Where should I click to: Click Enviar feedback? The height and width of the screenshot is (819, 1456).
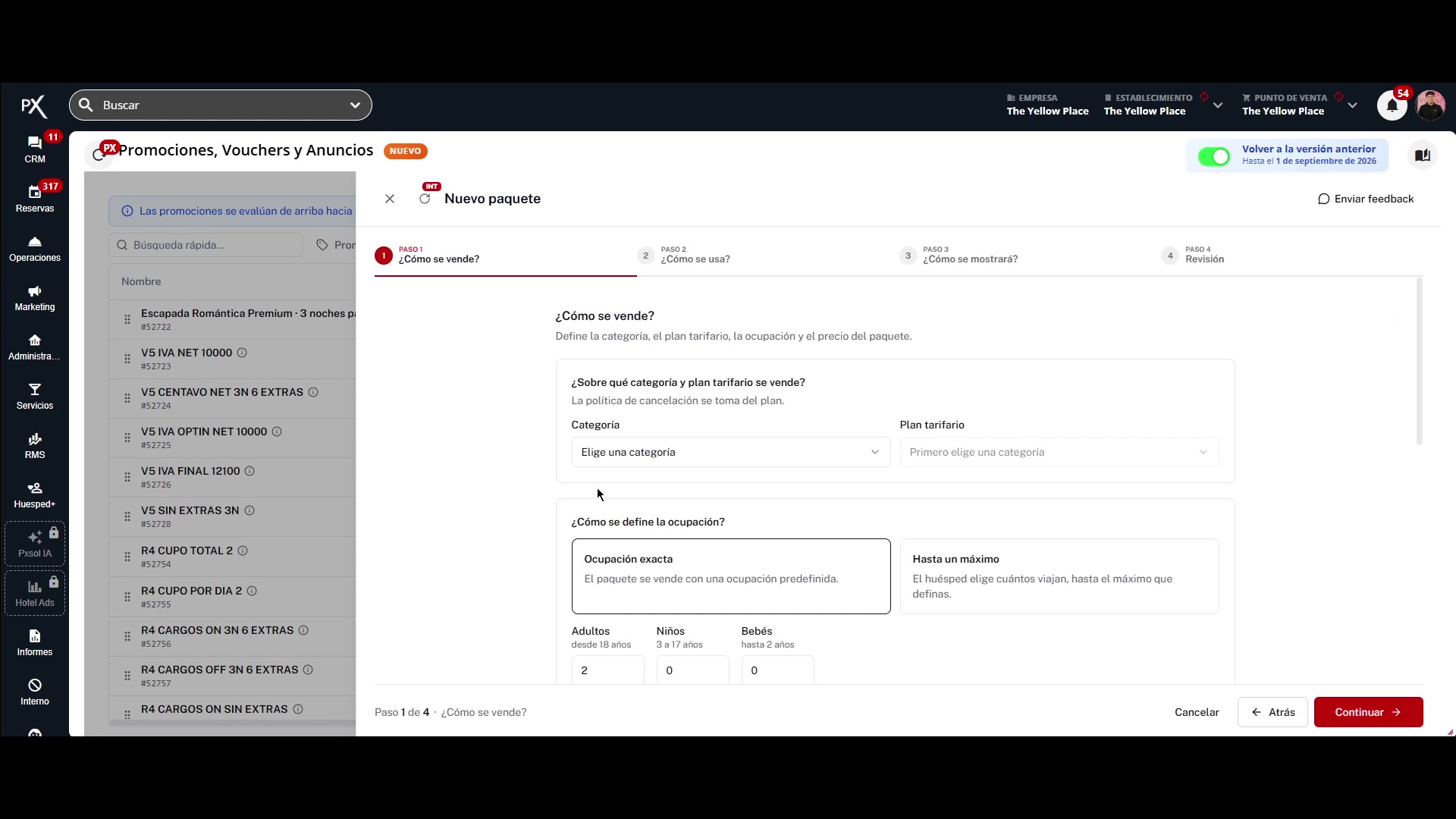click(x=1366, y=199)
